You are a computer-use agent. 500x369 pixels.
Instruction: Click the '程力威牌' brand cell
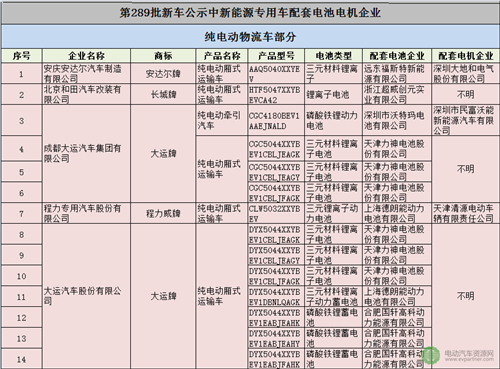pyautogui.click(x=163, y=213)
